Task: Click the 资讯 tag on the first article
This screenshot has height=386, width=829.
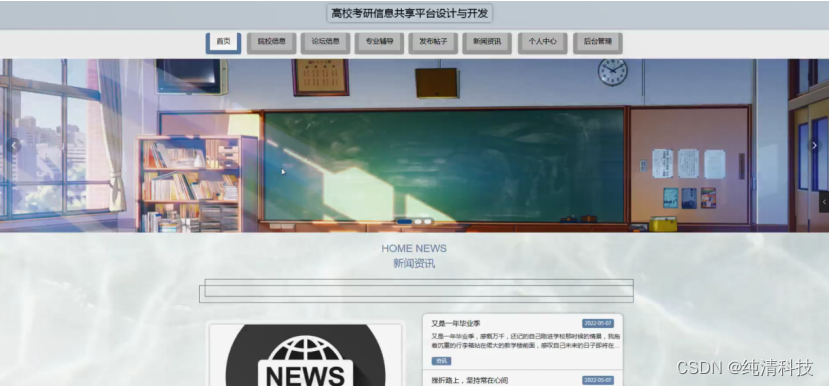Action: 441,361
